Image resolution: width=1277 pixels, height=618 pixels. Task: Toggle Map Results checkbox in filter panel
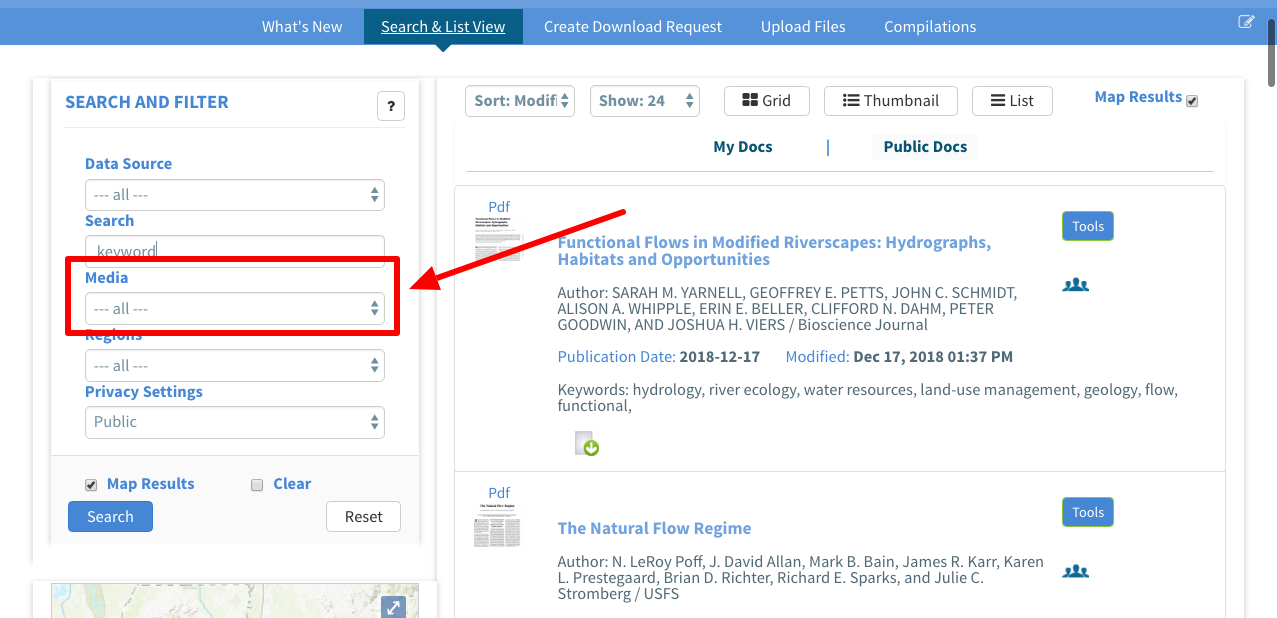[92, 485]
